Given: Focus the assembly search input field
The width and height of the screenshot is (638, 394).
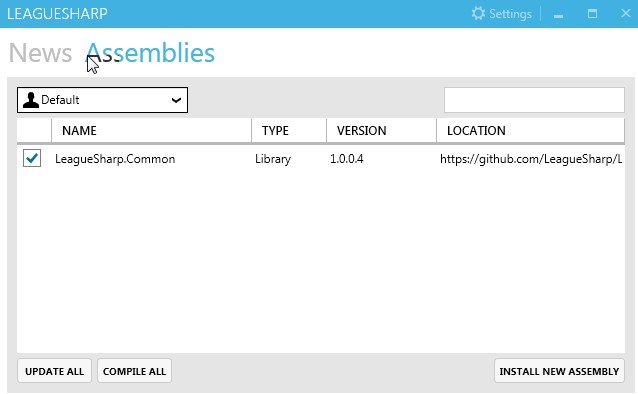Looking at the screenshot, I should [x=534, y=100].
